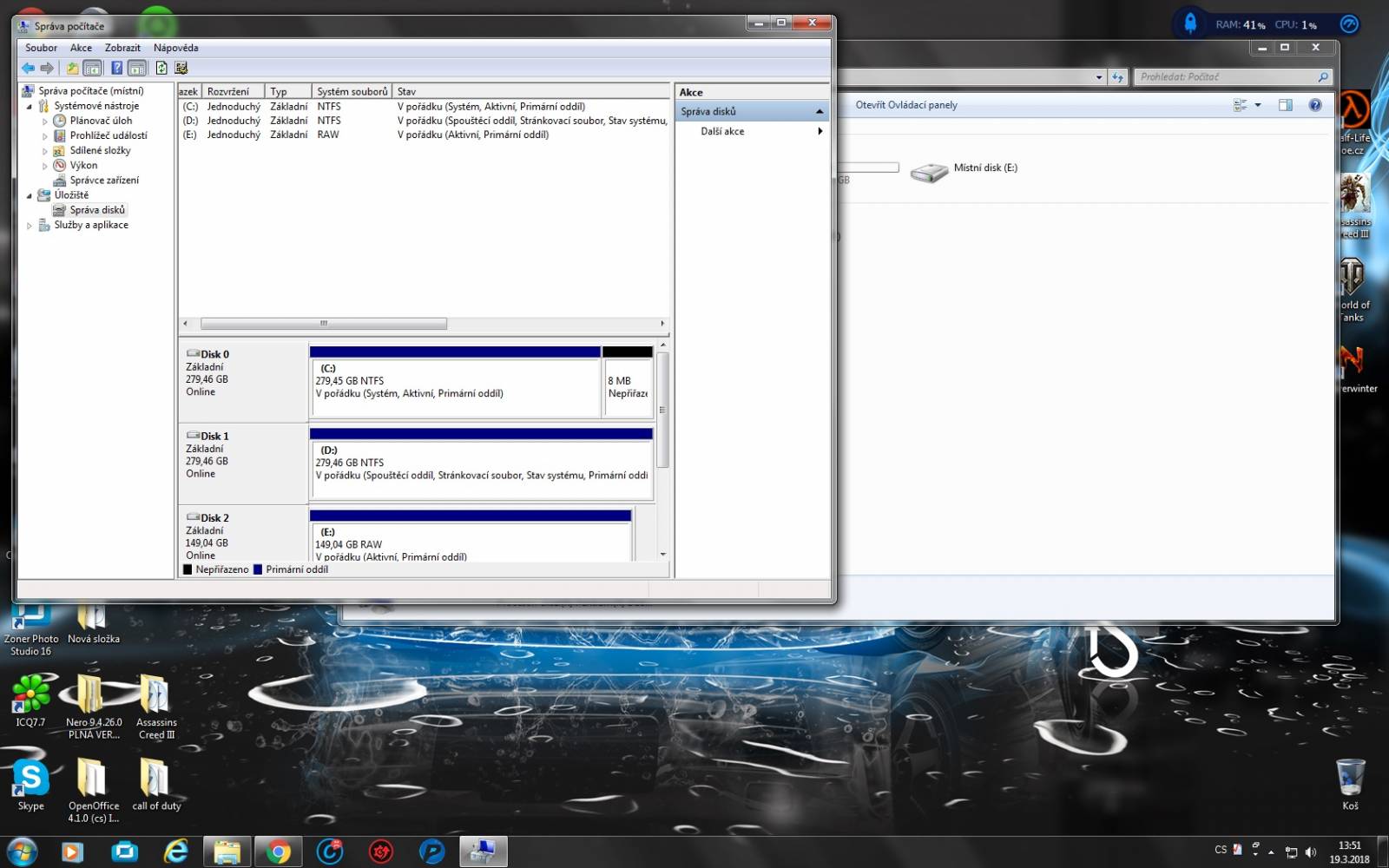This screenshot has width=1389, height=868.
Task: Sort by the Systém souborů column header
Action: [x=352, y=91]
